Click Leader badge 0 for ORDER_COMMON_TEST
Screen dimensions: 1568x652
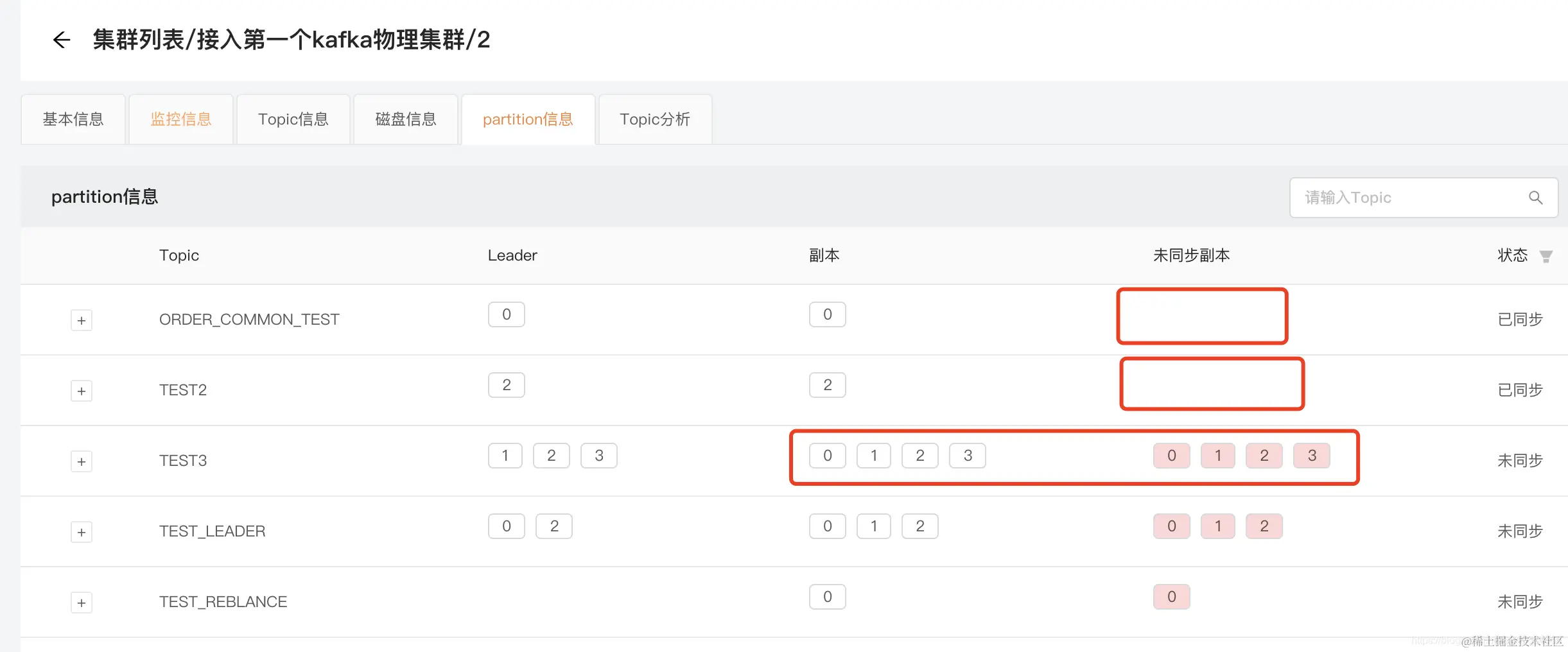pos(507,314)
